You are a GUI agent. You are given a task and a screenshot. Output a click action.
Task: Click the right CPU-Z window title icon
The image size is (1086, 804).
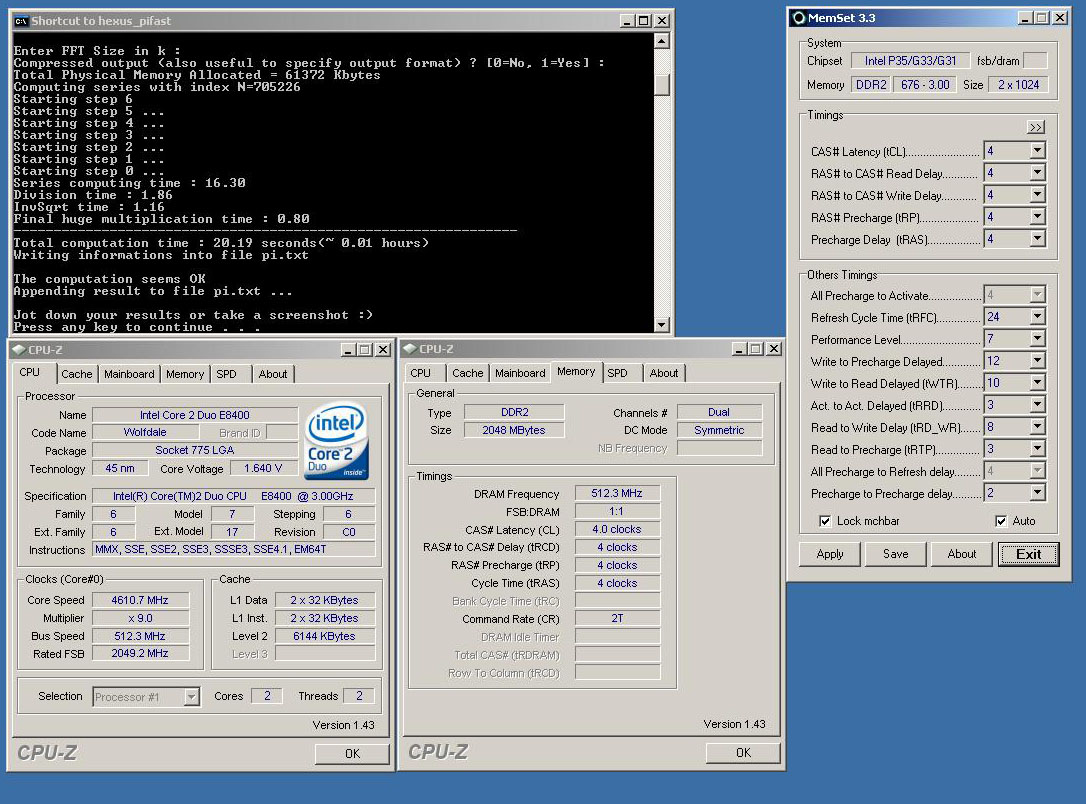[409, 349]
